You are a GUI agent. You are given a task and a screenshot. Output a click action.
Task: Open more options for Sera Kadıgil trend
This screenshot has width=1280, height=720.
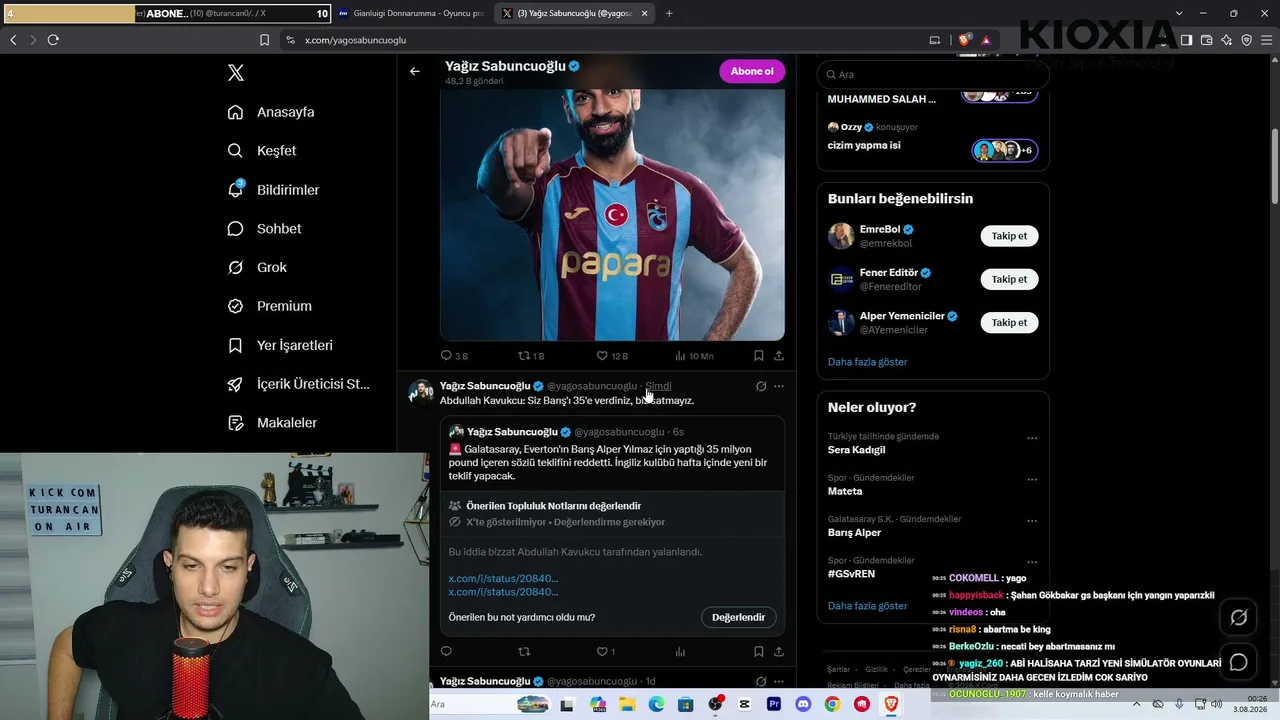coord(1032,438)
